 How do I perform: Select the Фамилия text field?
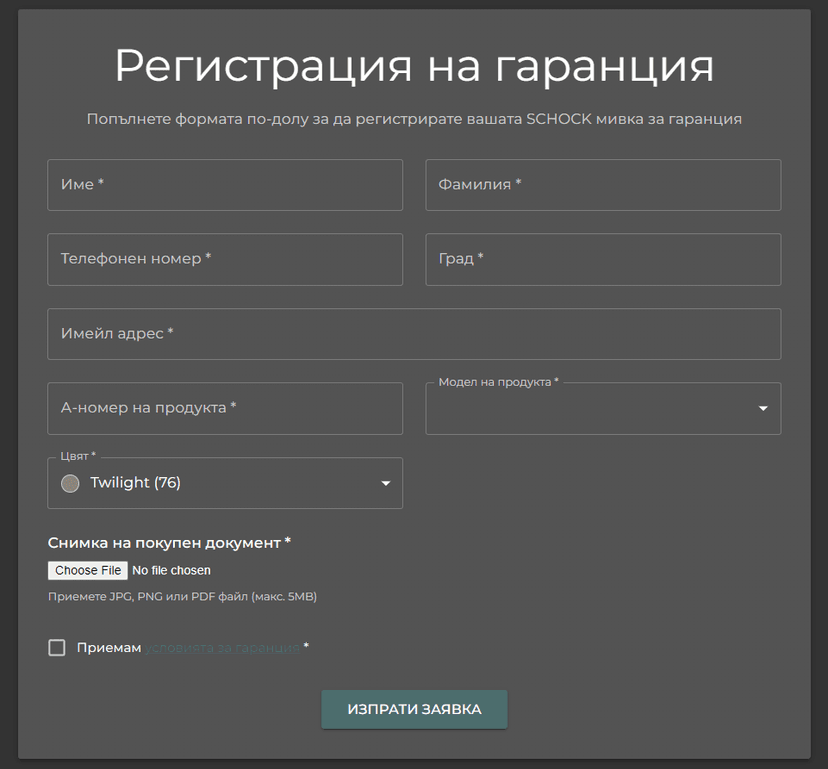[x=603, y=185]
